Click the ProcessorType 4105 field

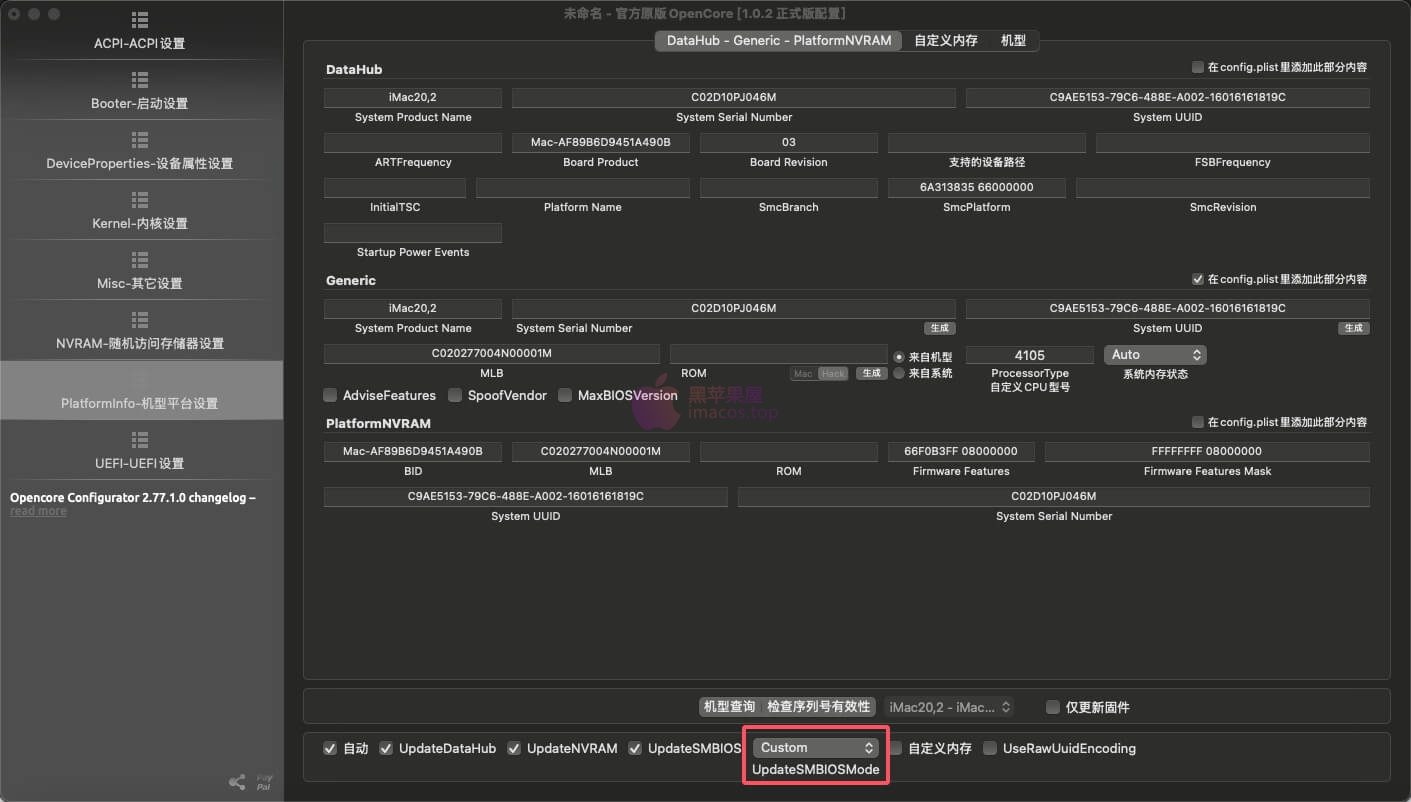point(1030,355)
